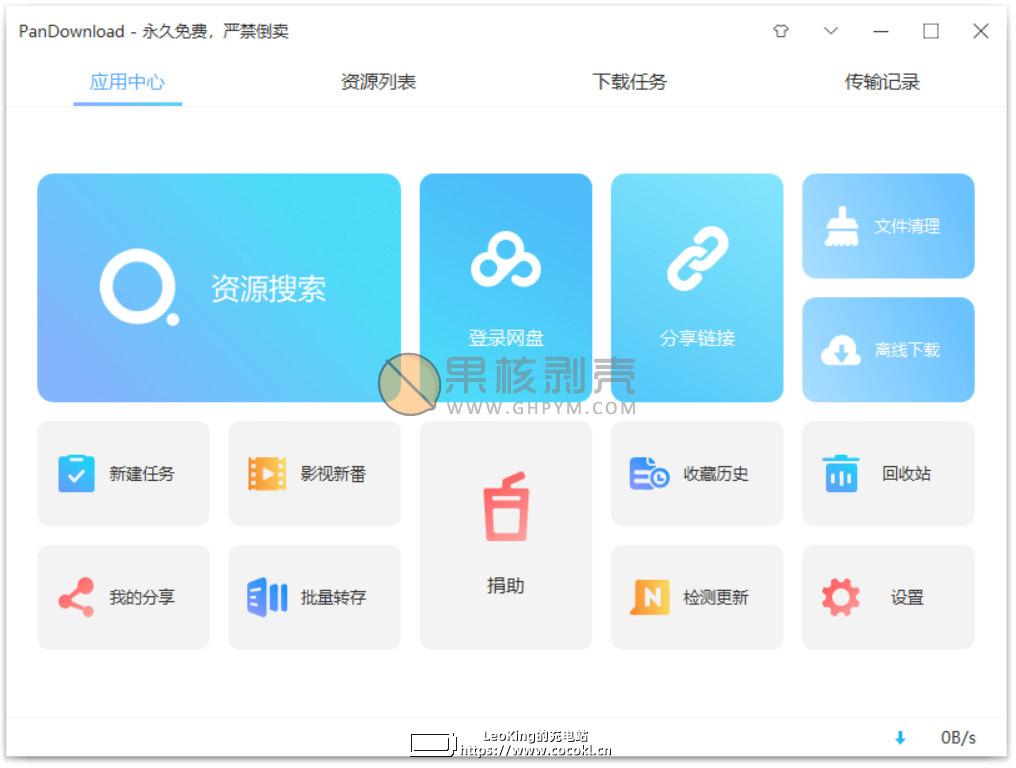Click the 我的分享 share icon
1016x768 pixels.
[76, 597]
